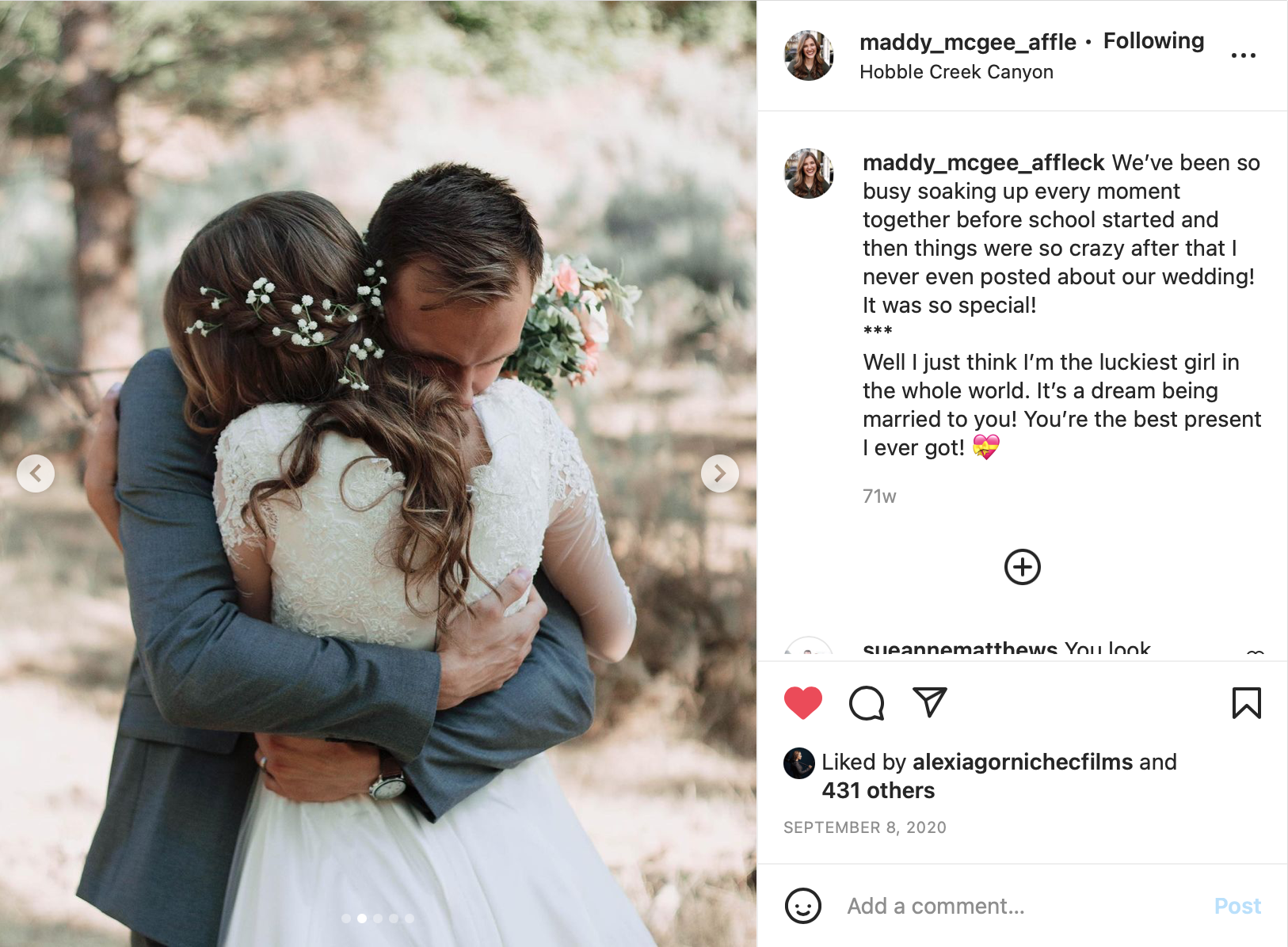Save the post with bookmark icon

[x=1246, y=703]
